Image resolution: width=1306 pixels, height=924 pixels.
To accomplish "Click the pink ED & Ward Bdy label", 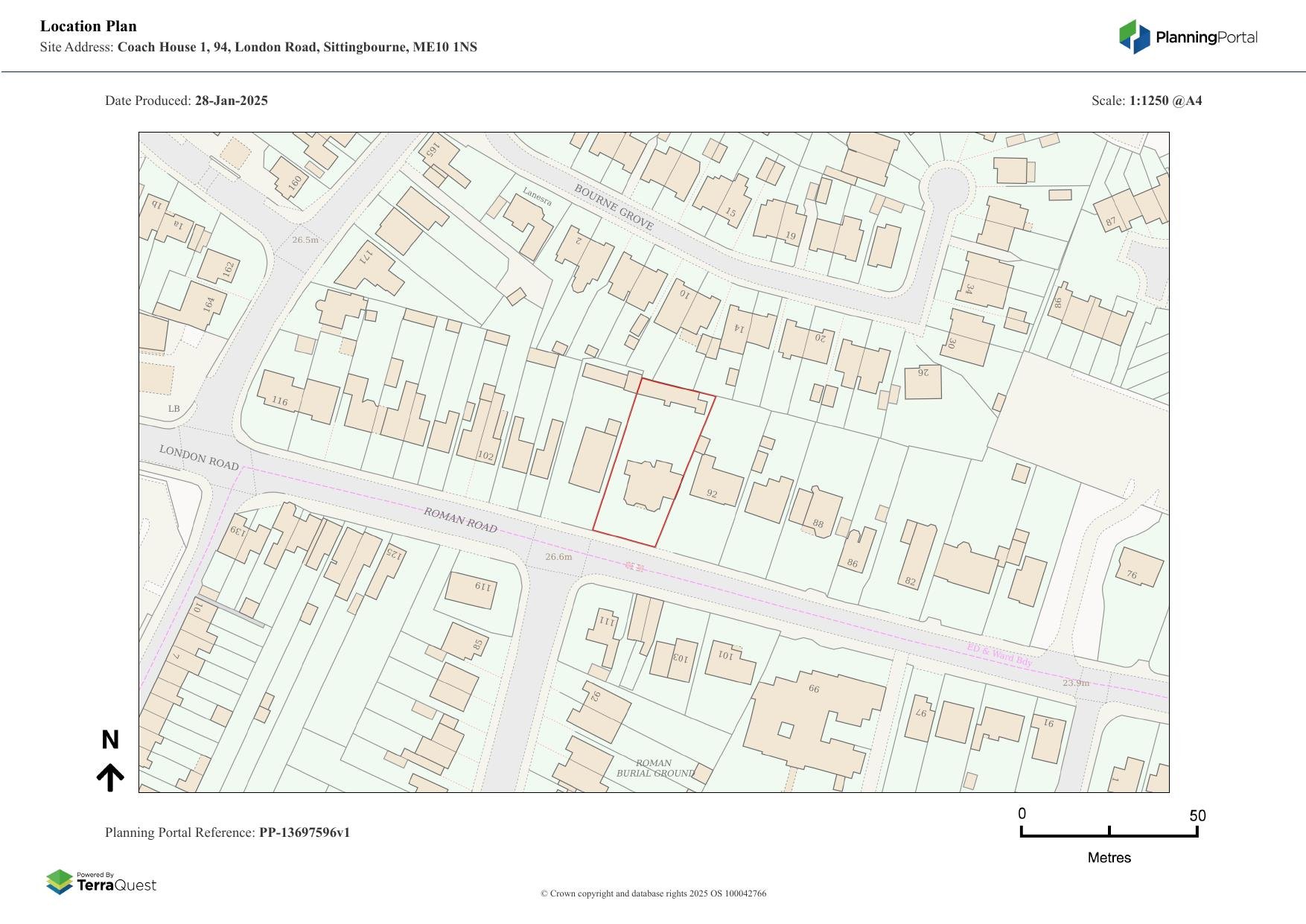I will click(x=999, y=654).
